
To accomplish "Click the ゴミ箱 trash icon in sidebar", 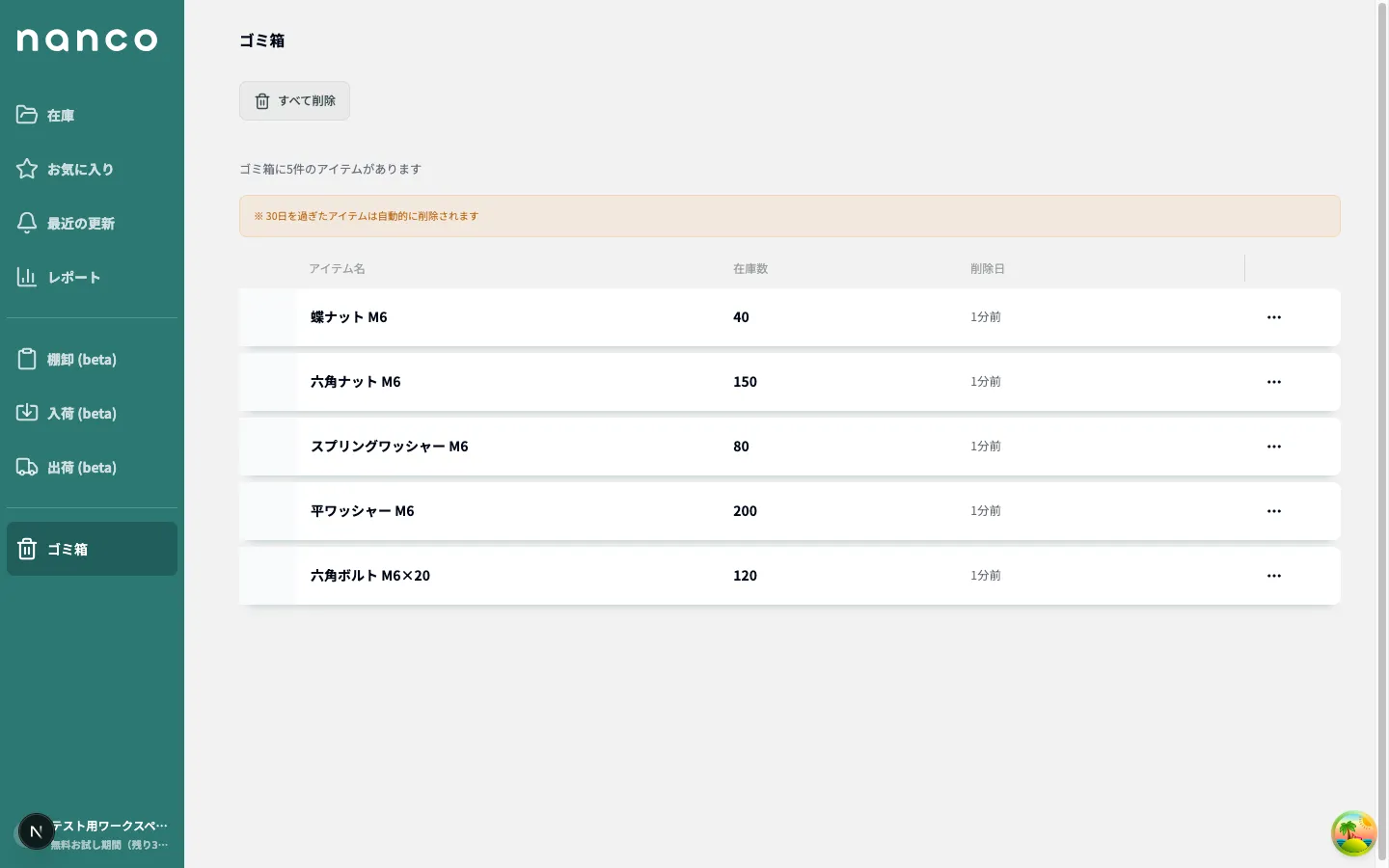I will 27,549.
